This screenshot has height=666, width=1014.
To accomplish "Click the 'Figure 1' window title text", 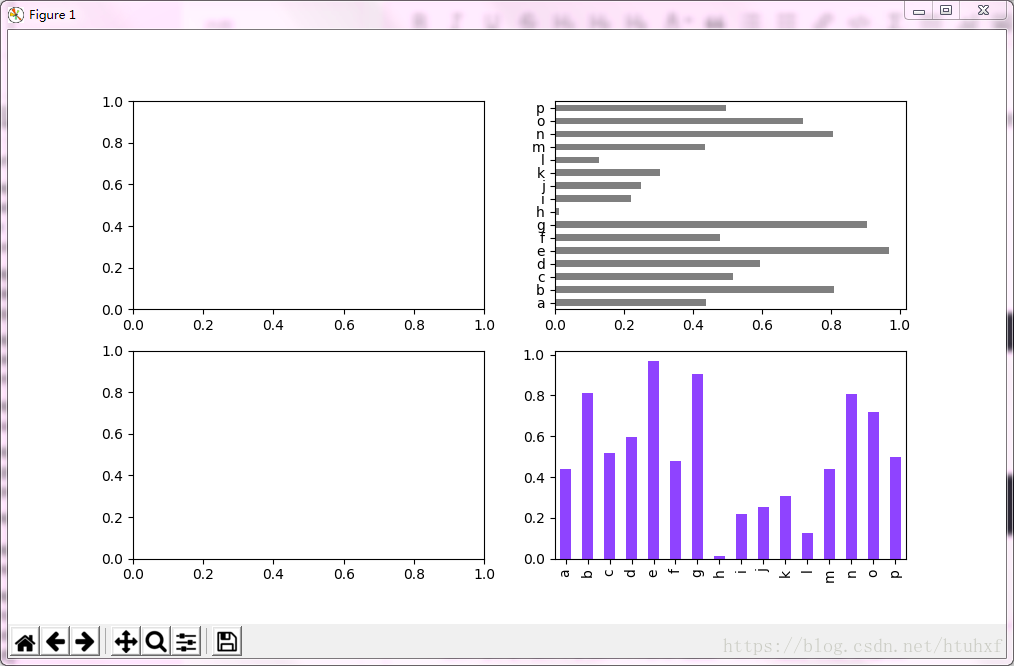I will pyautogui.click(x=52, y=14).
